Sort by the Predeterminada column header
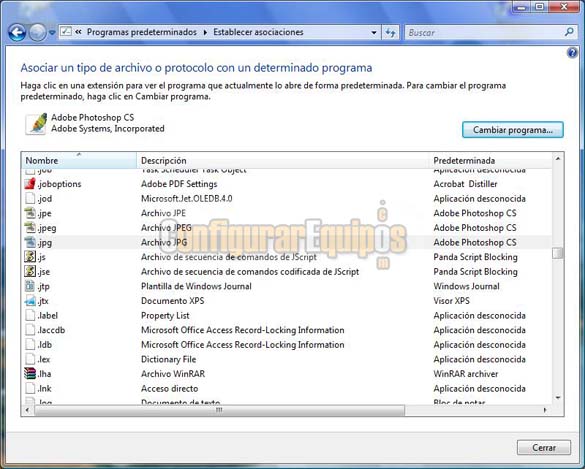 pyautogui.click(x=491, y=160)
